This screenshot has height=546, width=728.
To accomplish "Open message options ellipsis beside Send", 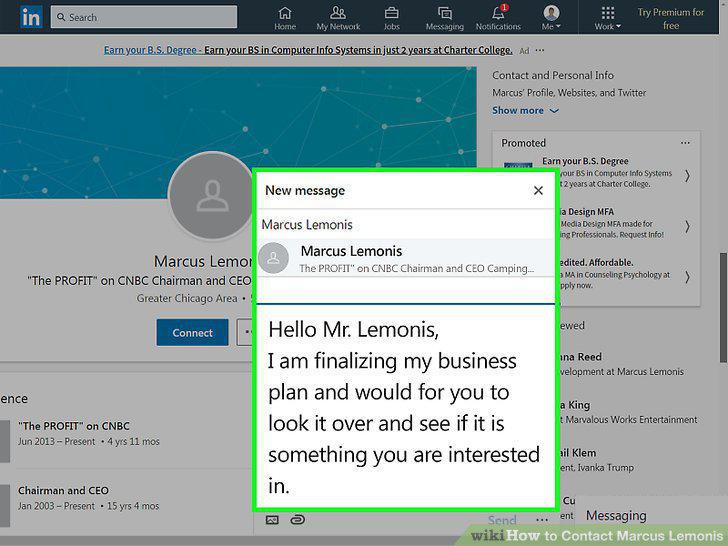I will 541,520.
